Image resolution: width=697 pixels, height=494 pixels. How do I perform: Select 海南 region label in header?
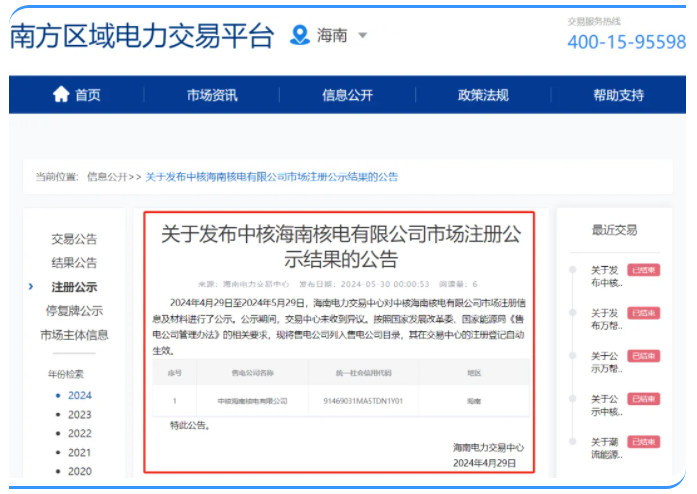332,35
